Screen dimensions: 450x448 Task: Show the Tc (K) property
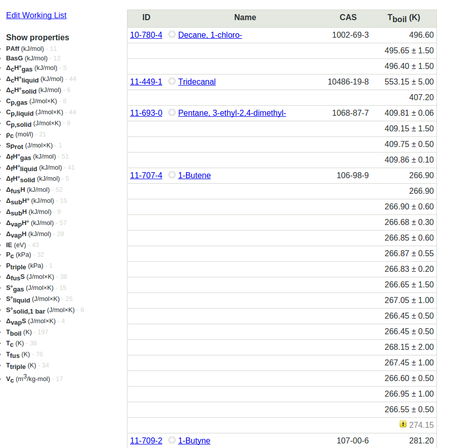[x=15, y=343]
